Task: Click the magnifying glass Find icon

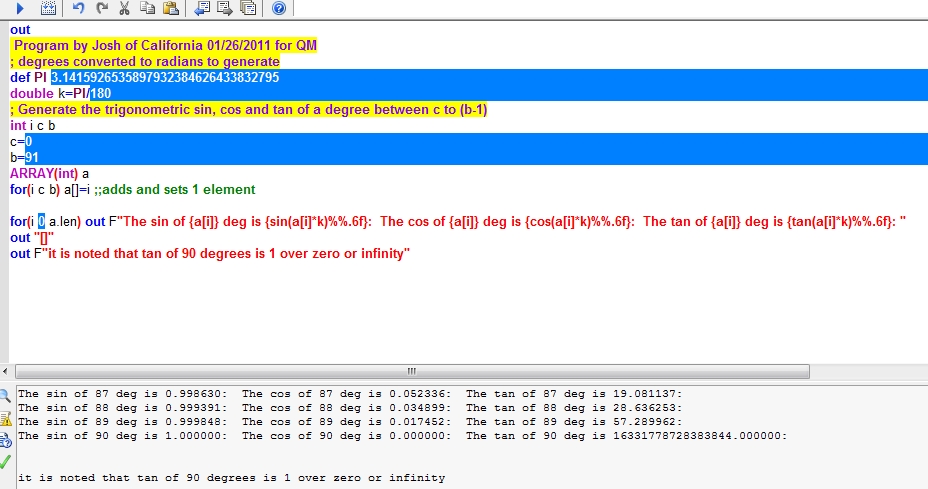Action: tap(6, 396)
